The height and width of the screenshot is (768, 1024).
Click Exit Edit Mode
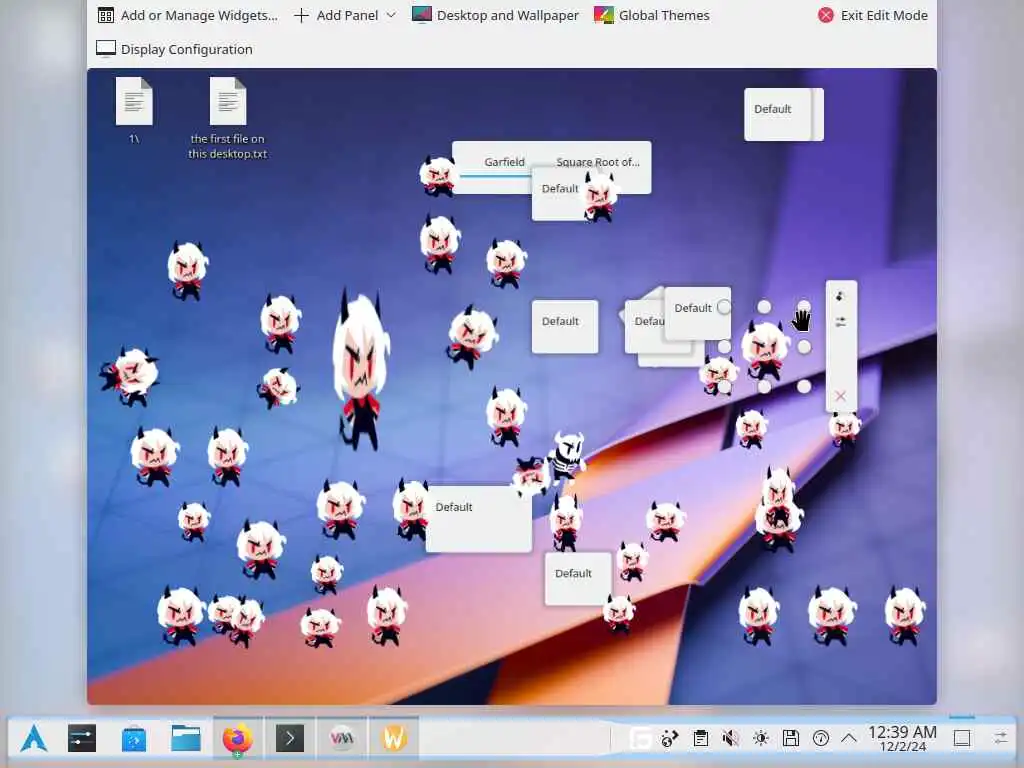872,15
